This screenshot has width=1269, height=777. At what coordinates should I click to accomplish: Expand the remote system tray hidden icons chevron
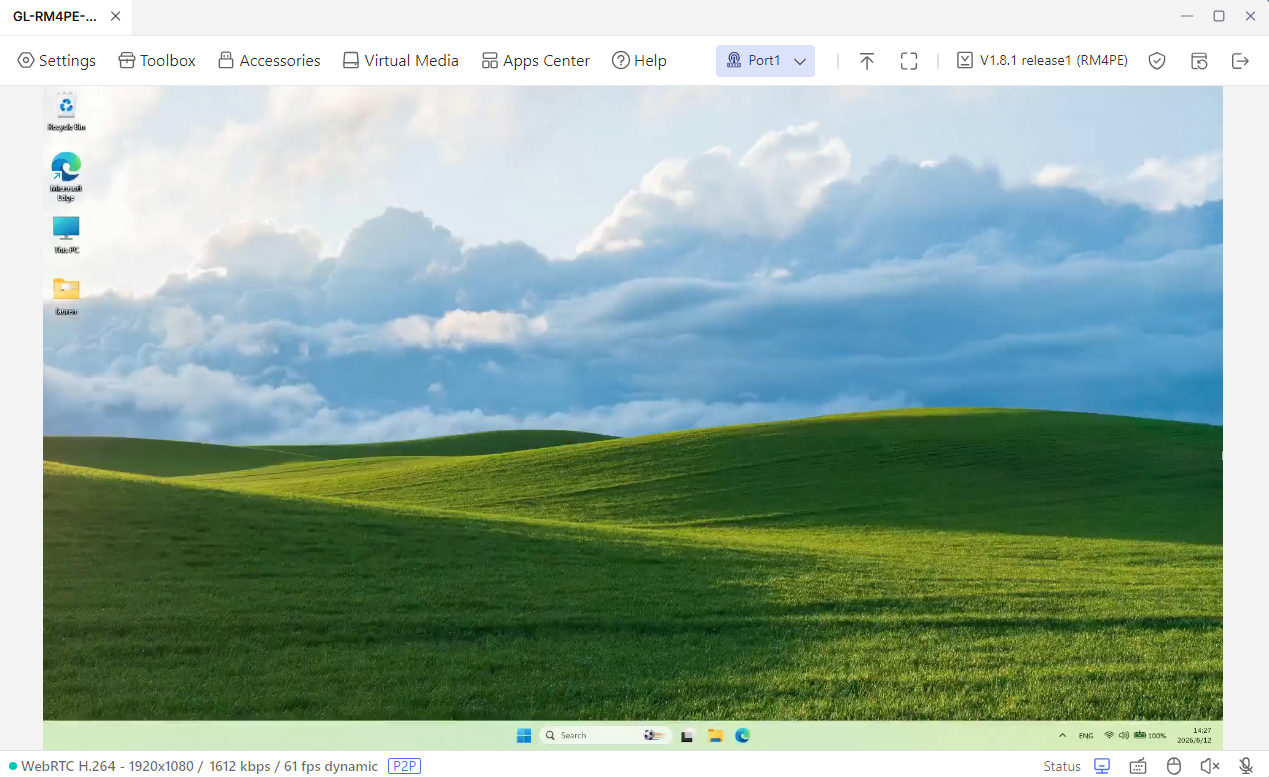tap(1062, 735)
